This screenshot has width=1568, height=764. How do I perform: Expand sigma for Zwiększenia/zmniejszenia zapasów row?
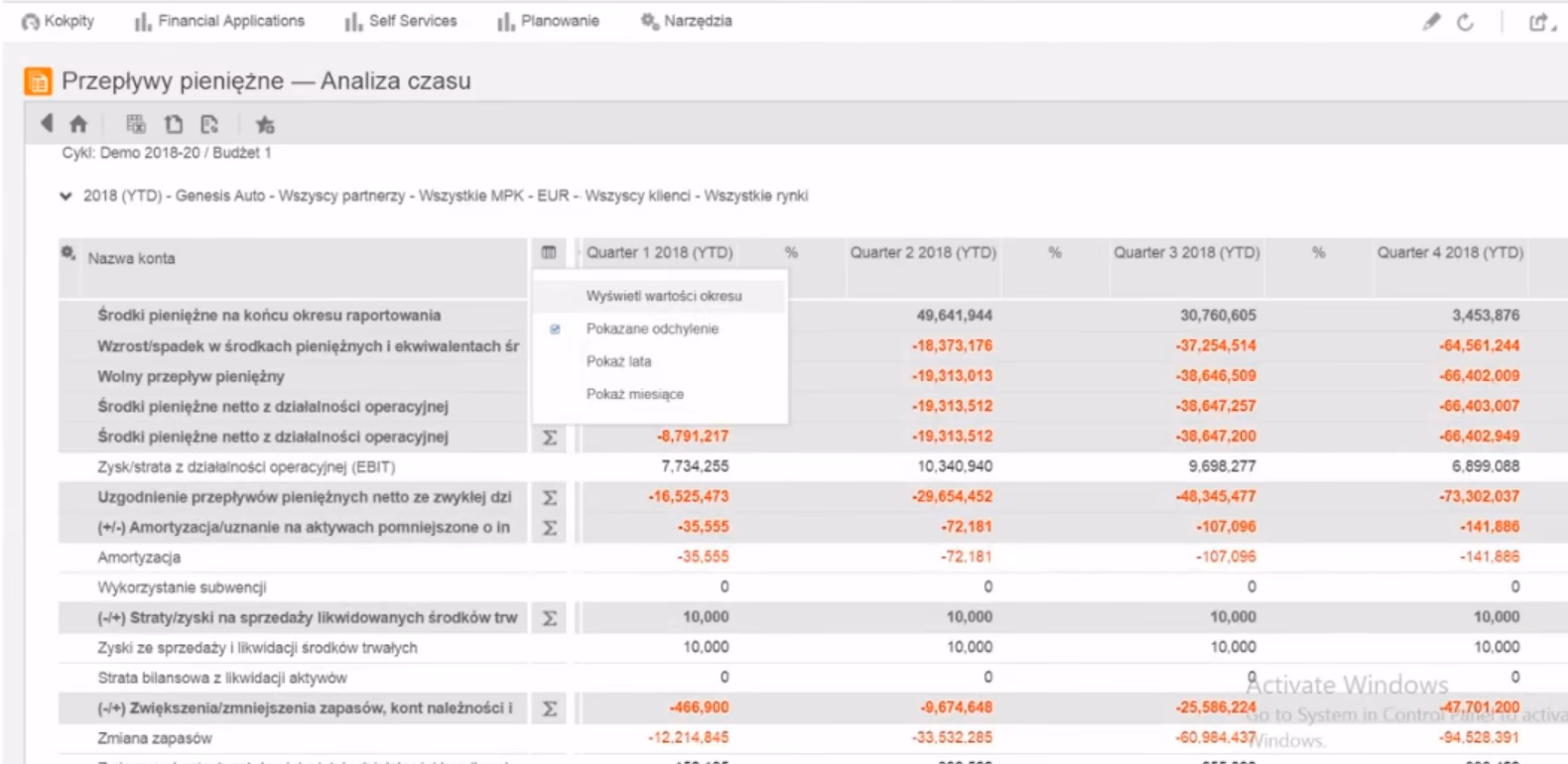click(x=549, y=708)
